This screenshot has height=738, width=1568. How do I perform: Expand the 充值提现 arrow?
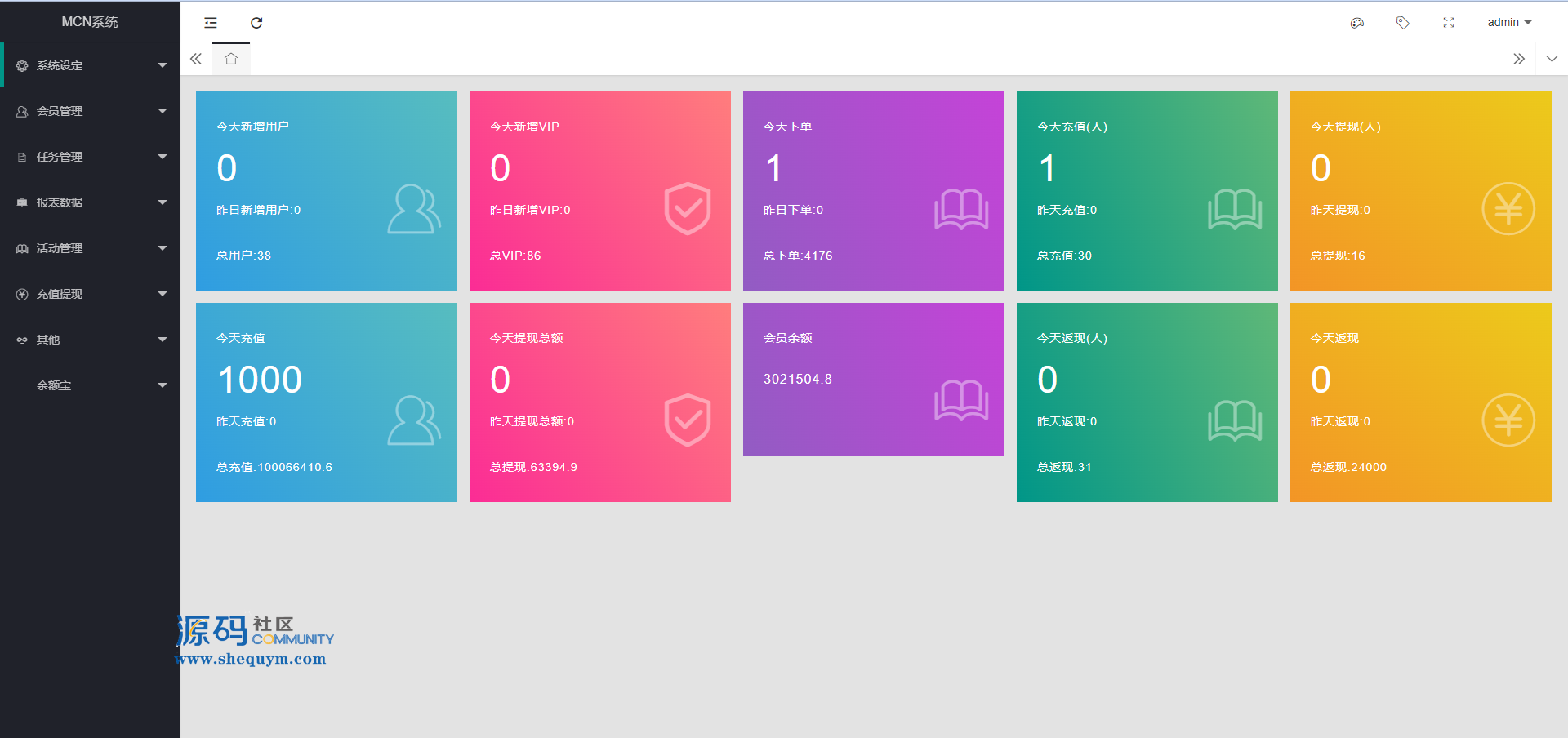[x=162, y=294]
